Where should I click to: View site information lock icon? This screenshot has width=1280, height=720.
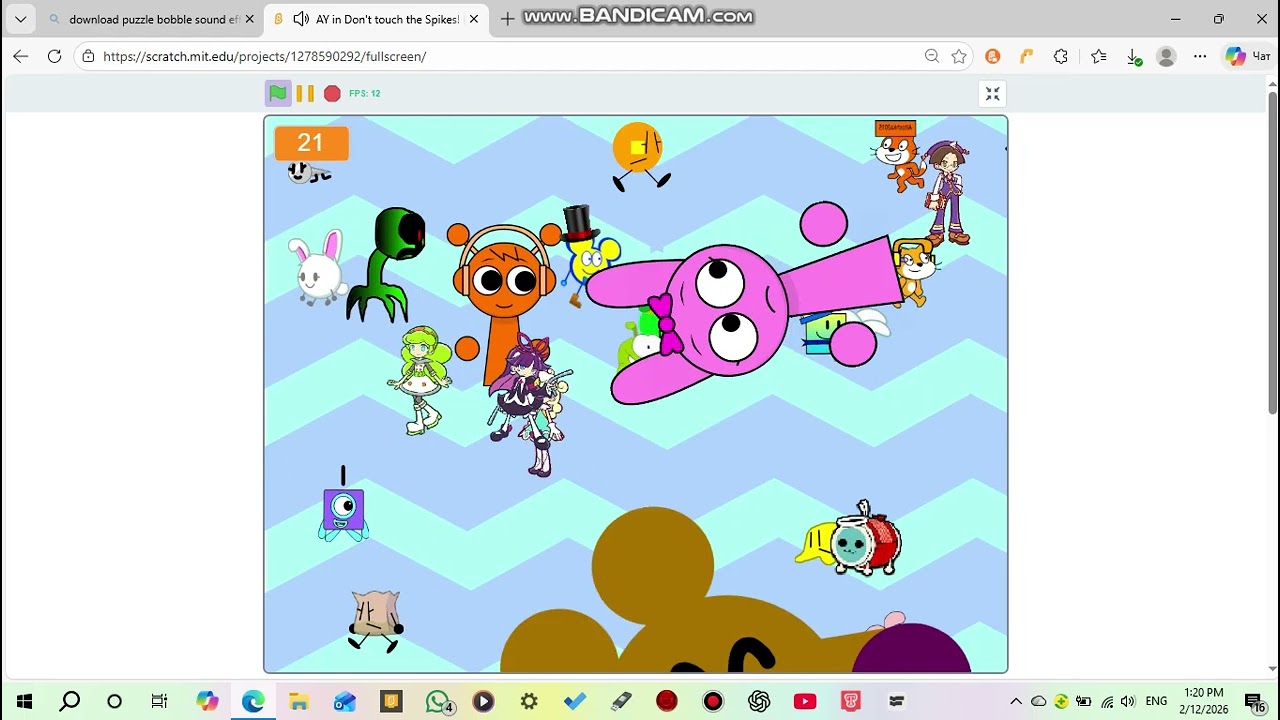coord(89,56)
